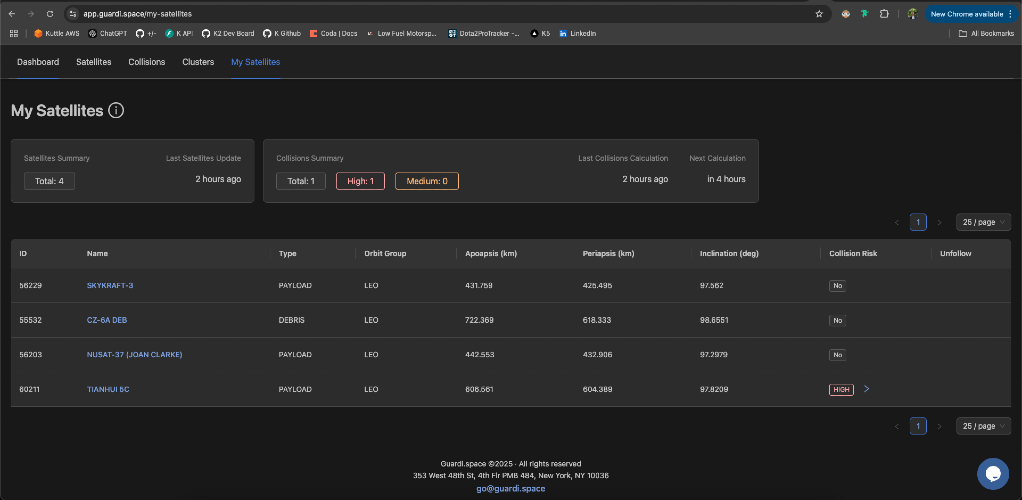This screenshot has width=1022, height=500.
Task: Open the apps grid icon in bookmarks bar
Action: click(x=14, y=33)
